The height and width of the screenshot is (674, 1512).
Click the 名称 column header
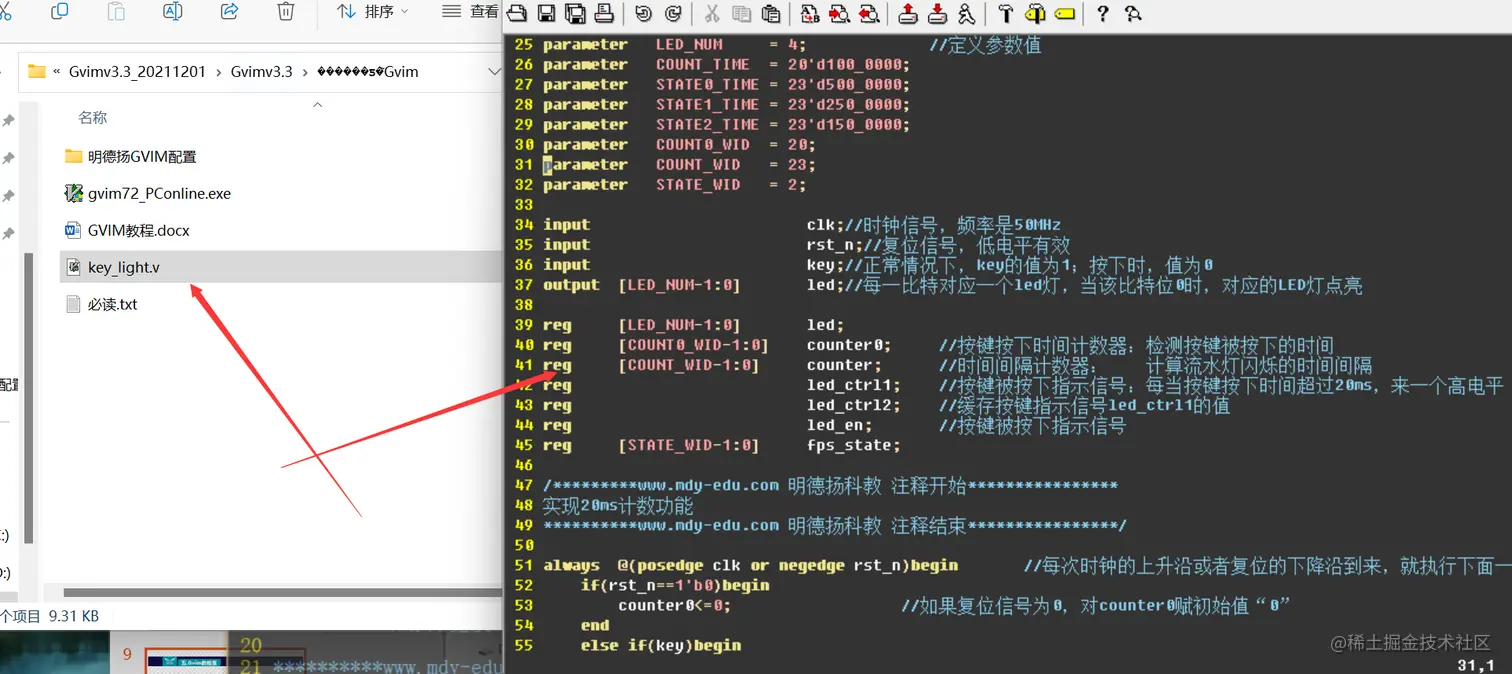93,118
